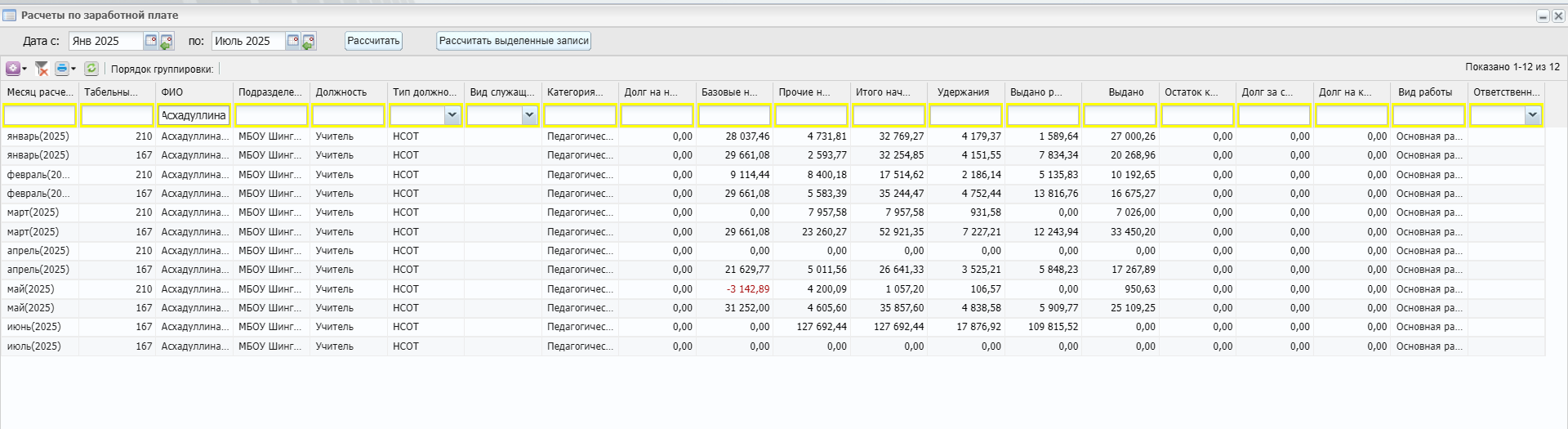Click the Месяц расчета filter field
The image size is (1568, 429).
point(40,116)
